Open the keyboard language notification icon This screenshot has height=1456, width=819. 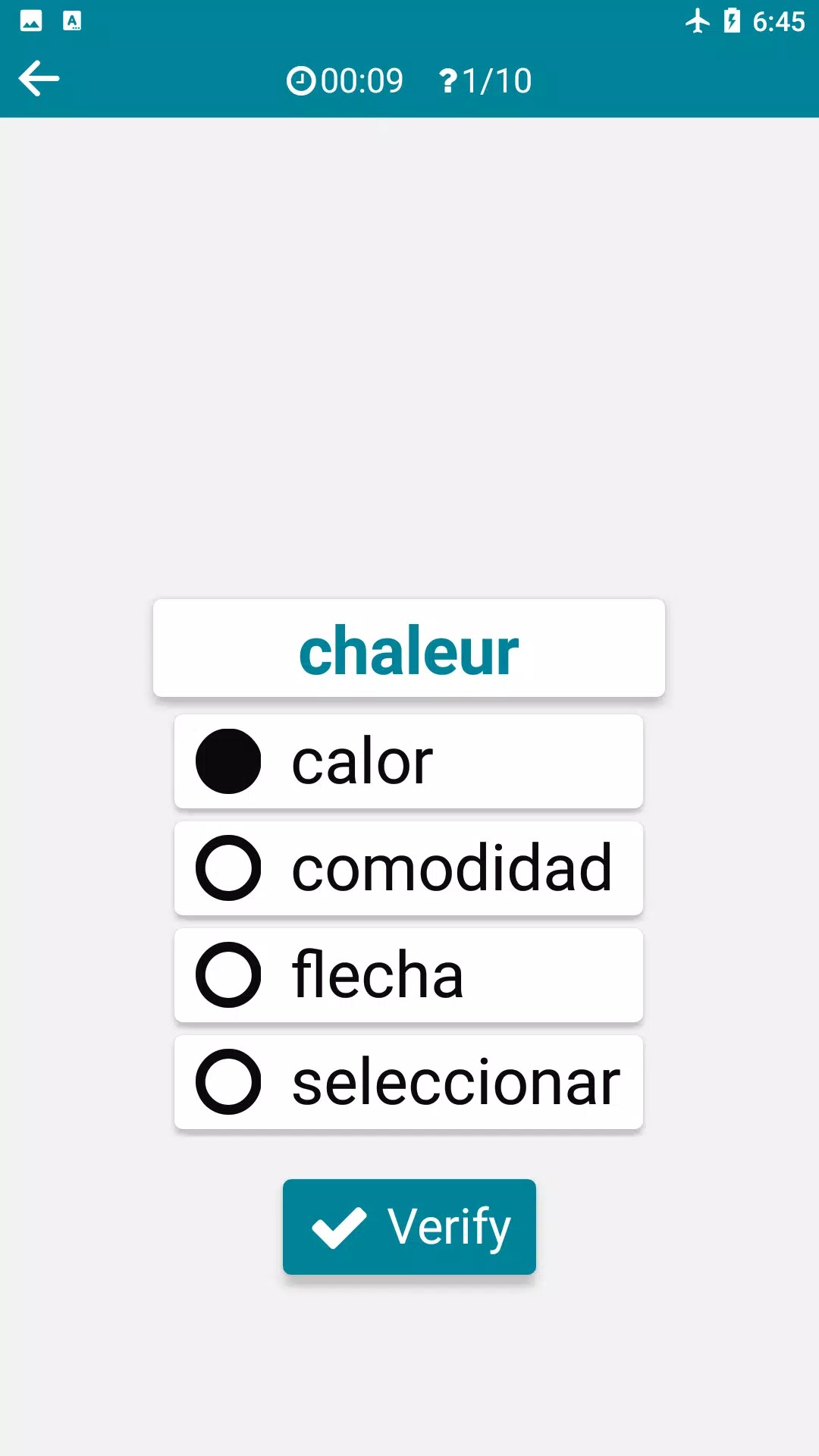point(72,21)
